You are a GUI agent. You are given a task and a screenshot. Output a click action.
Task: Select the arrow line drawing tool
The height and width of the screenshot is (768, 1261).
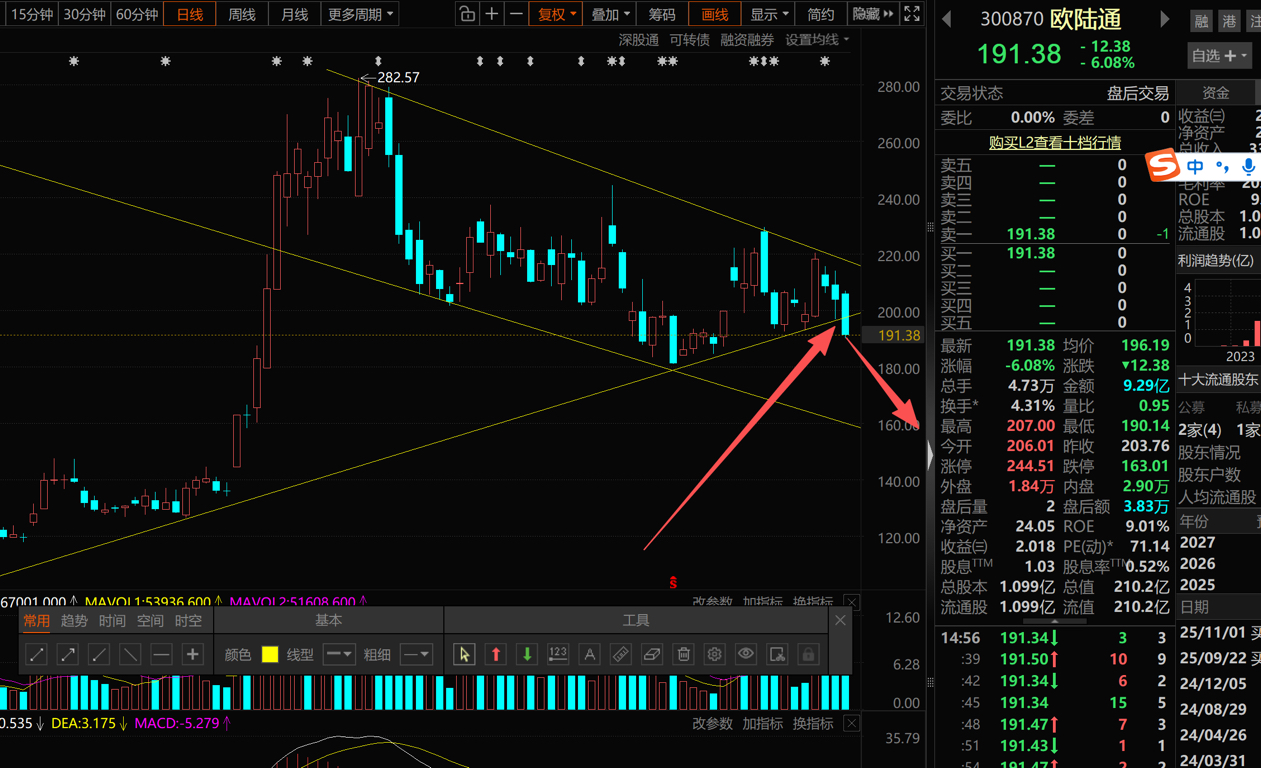pos(67,655)
